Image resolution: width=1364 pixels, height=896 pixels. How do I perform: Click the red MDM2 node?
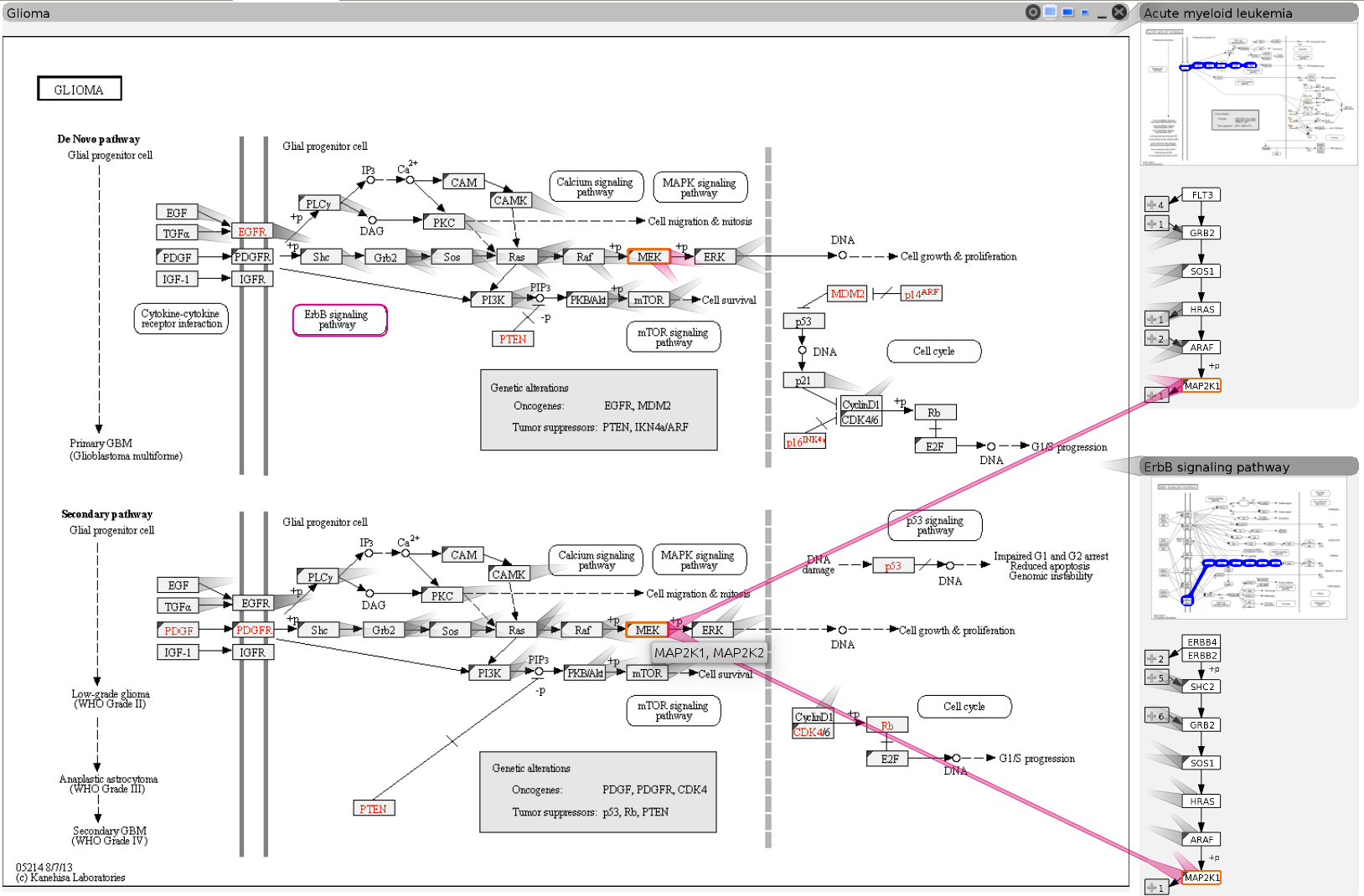847,294
